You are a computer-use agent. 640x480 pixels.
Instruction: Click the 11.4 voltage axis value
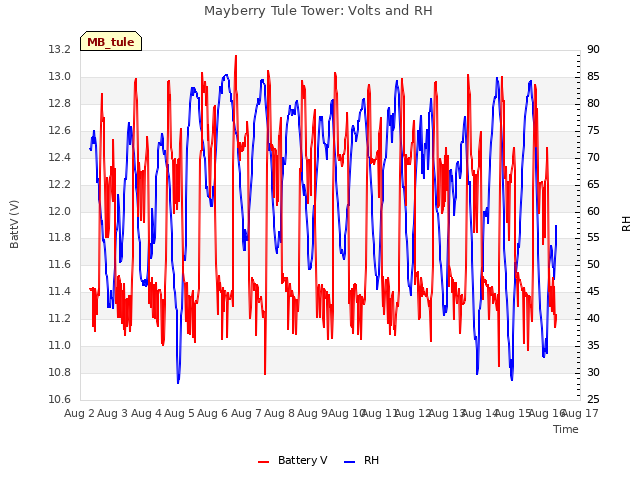click(x=60, y=291)
